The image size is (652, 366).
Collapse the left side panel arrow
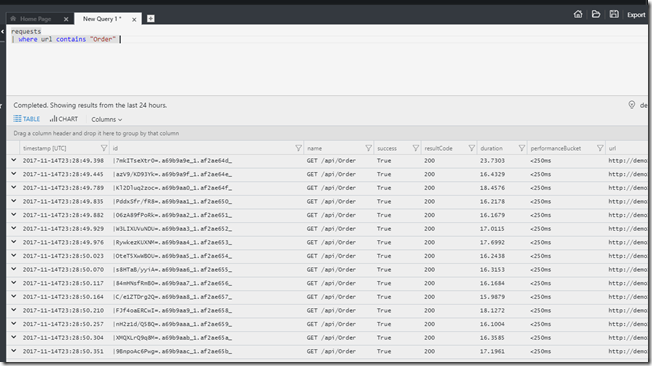2,32
